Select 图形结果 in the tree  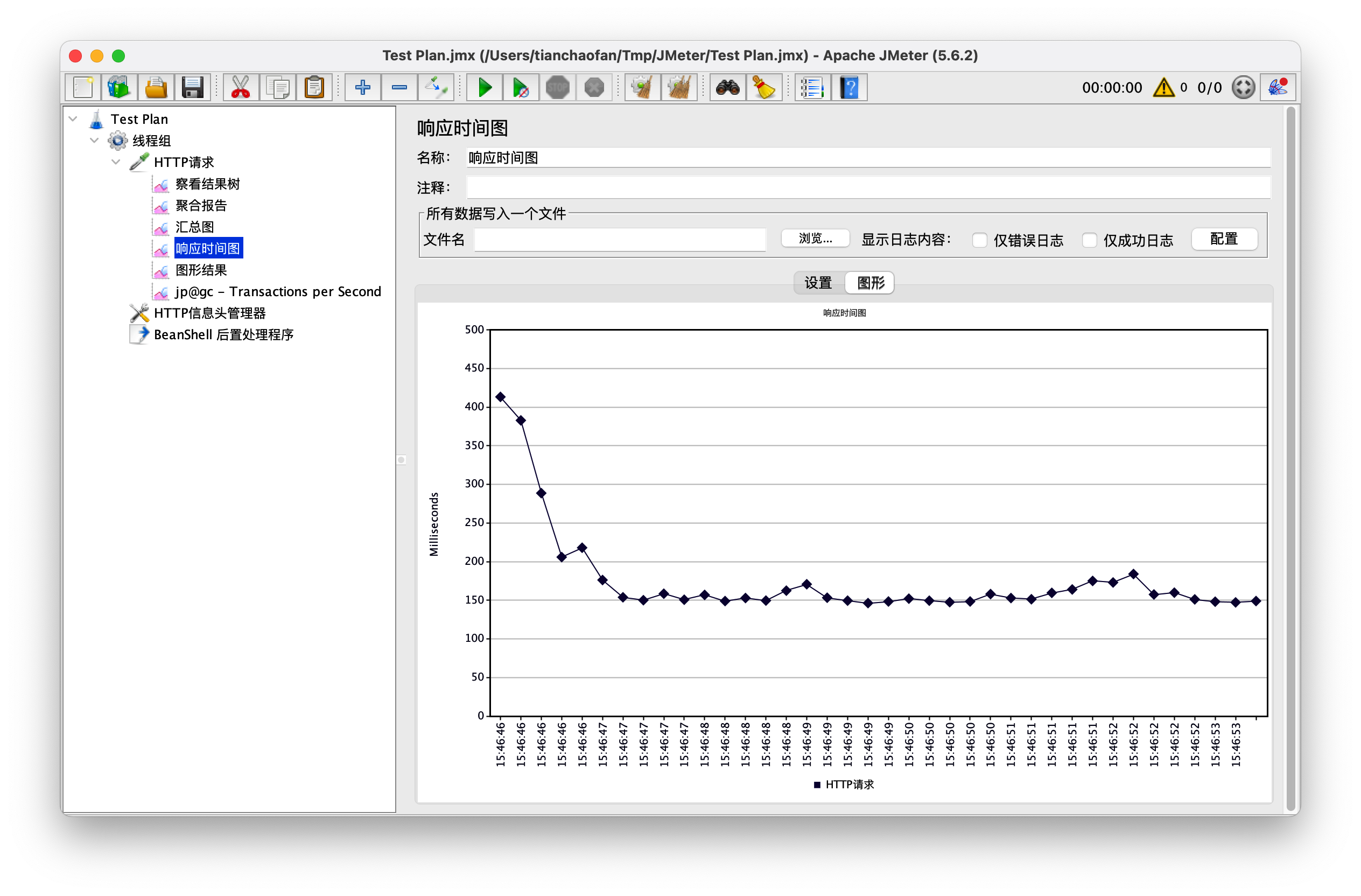(201, 270)
